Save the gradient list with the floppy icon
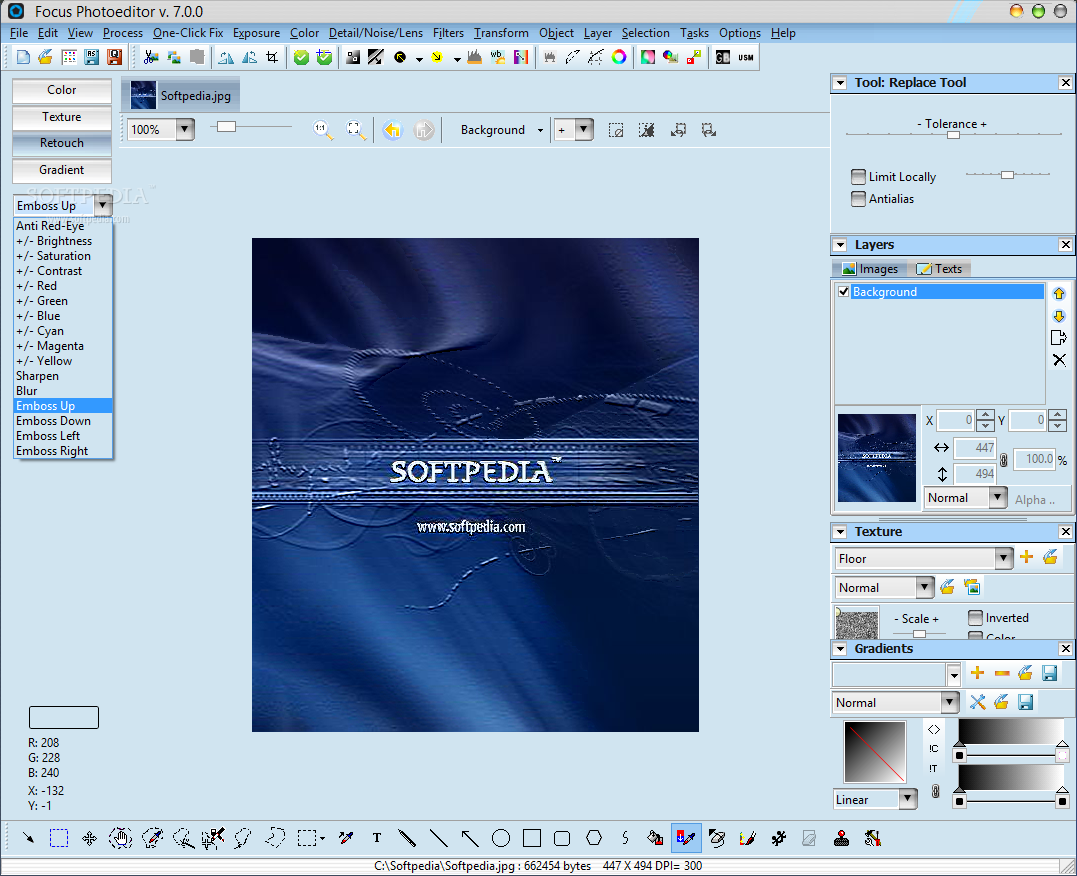 pyautogui.click(x=1050, y=673)
